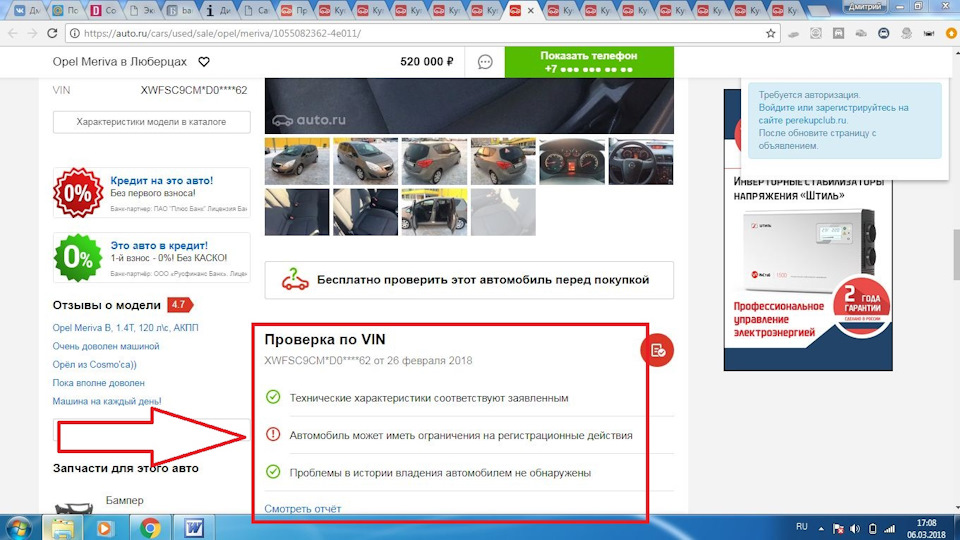Open 'Бампер' spare part item
The height and width of the screenshot is (540, 960).
pos(124,500)
